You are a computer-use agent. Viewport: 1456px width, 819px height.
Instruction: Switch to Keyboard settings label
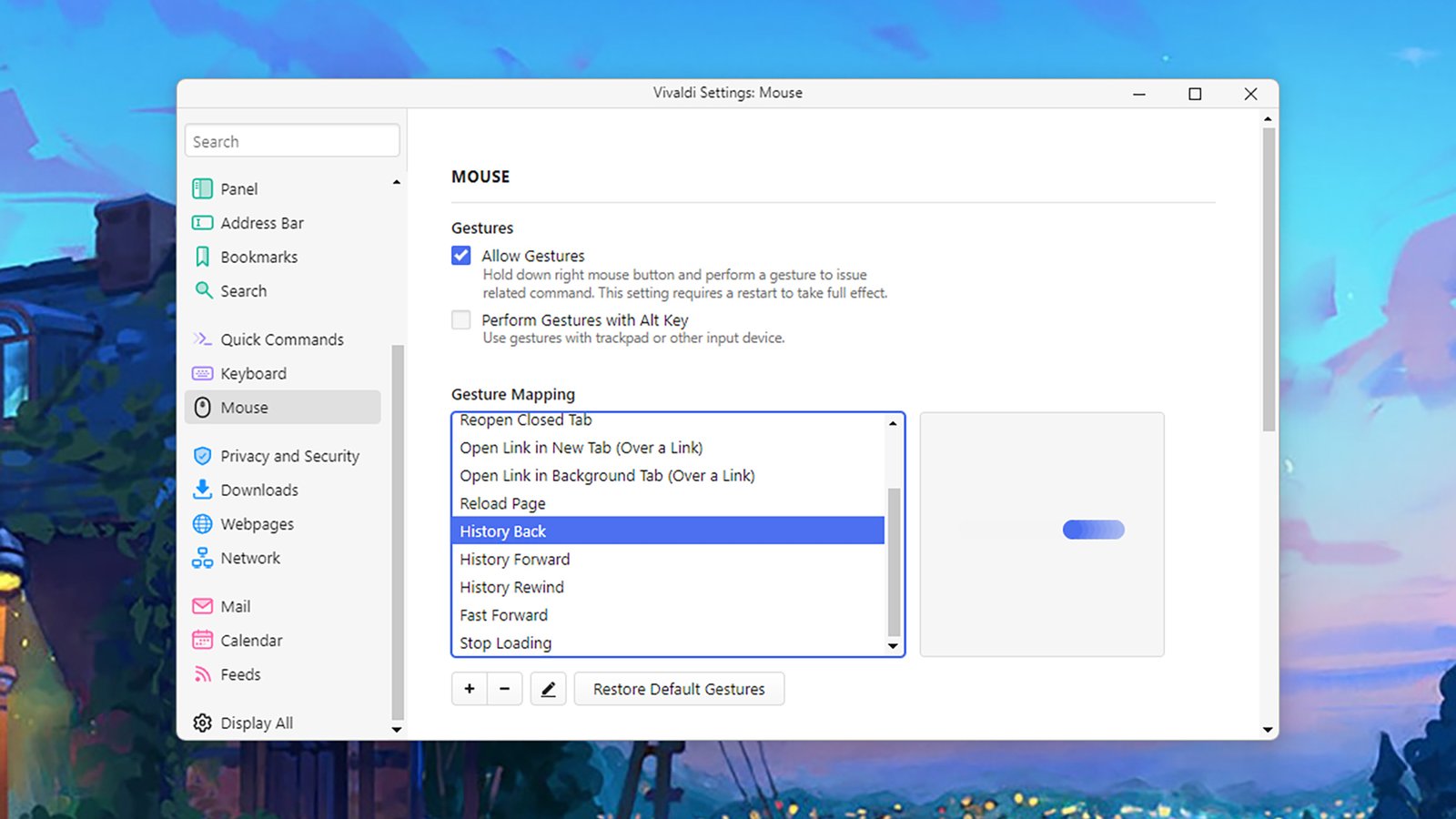(253, 373)
